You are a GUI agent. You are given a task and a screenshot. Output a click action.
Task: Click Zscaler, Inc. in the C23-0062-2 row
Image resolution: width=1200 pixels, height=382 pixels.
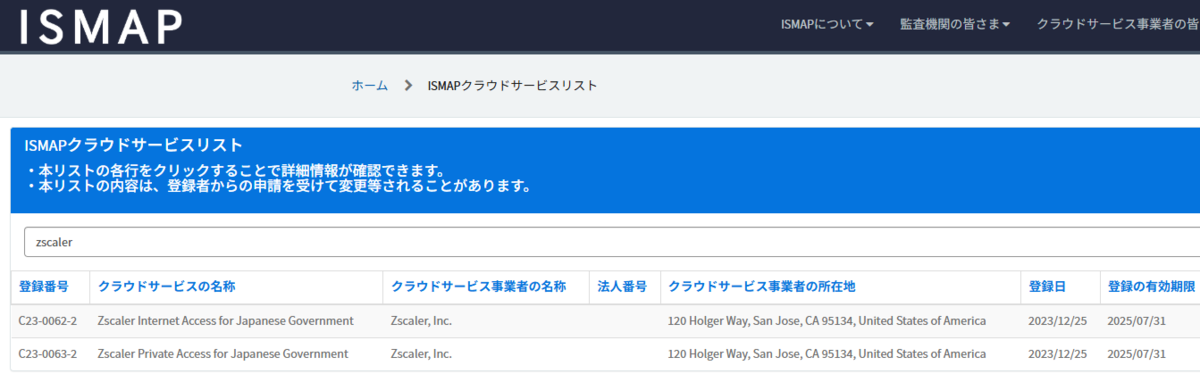(x=421, y=321)
